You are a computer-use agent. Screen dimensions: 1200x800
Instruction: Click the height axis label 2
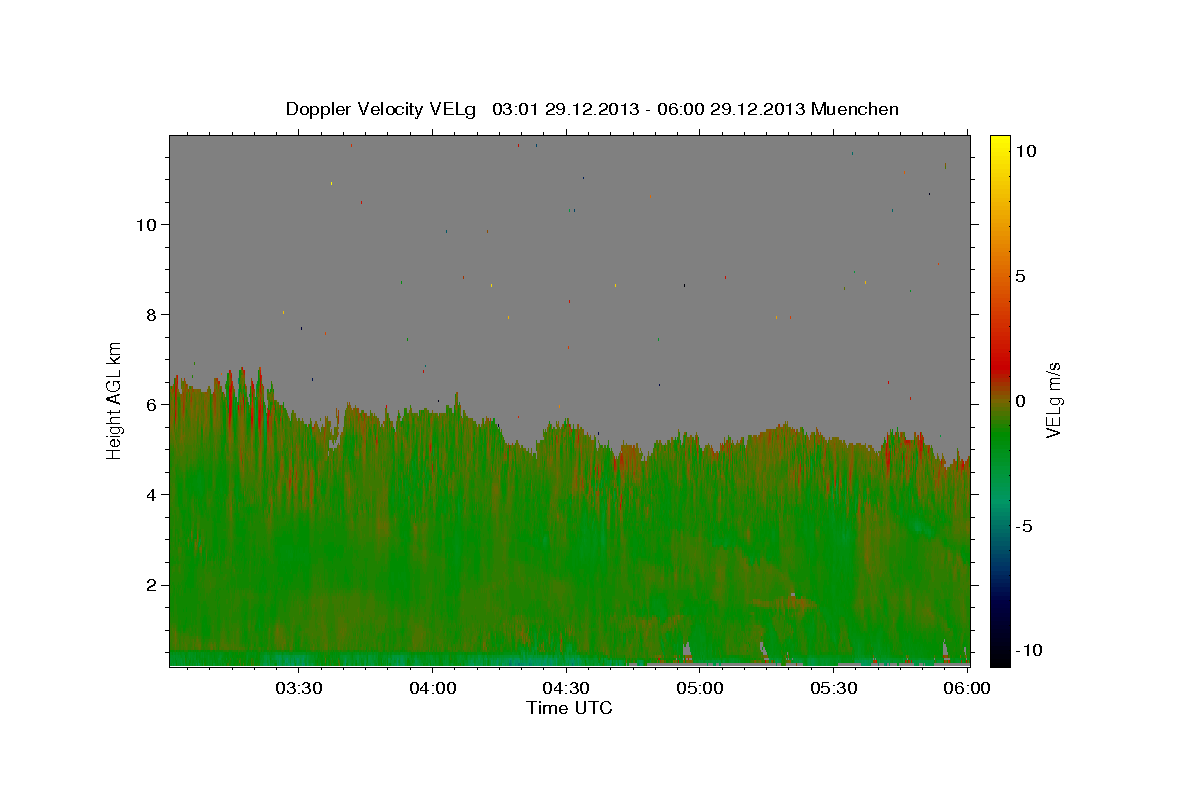click(x=150, y=584)
